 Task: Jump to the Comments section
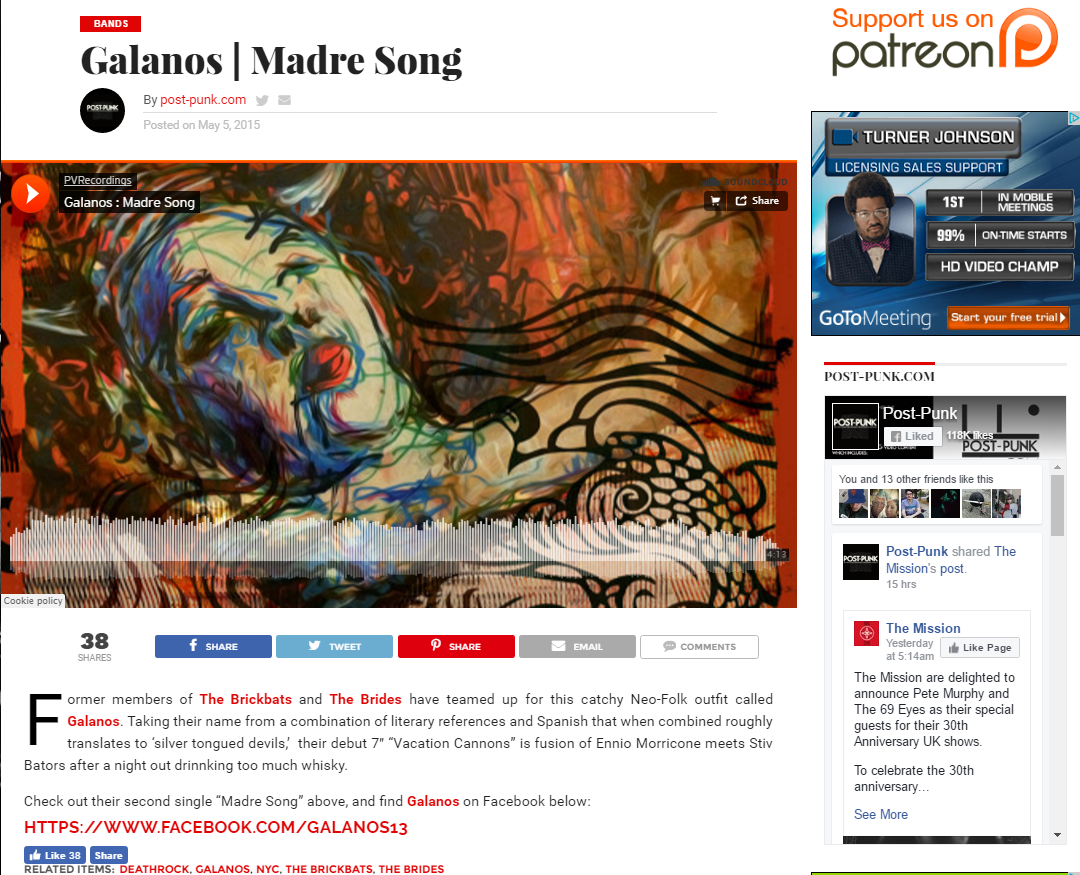point(699,646)
